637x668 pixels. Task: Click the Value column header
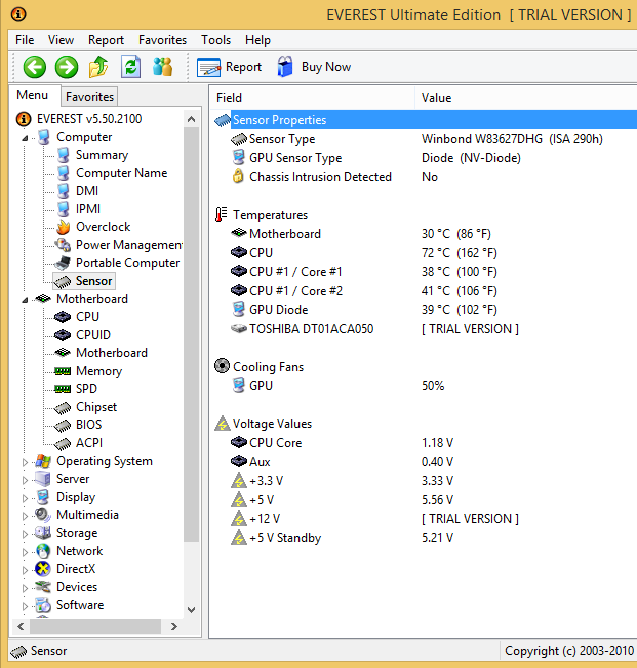pos(437,98)
